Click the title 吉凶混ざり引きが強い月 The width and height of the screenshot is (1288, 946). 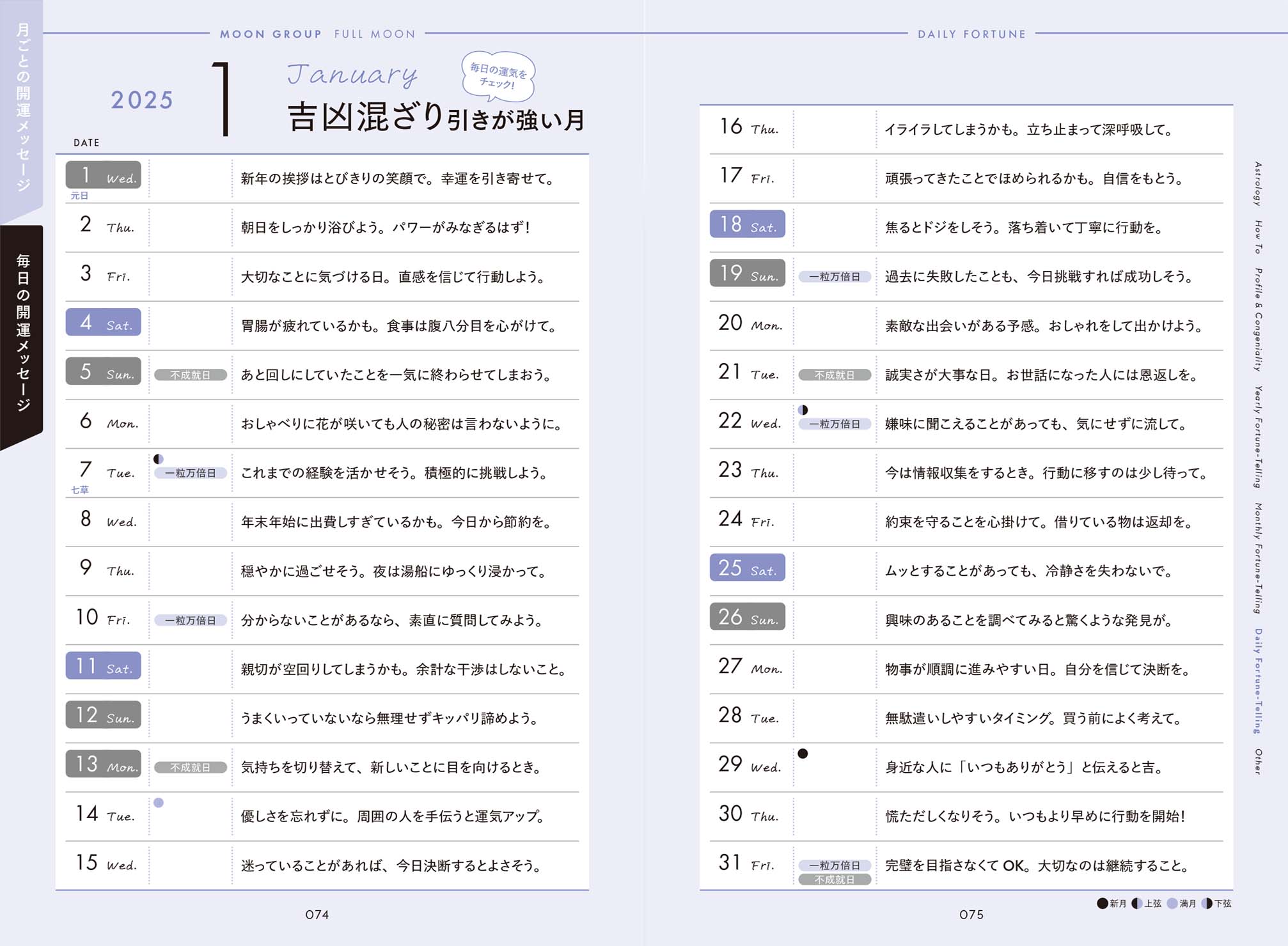coord(436,117)
